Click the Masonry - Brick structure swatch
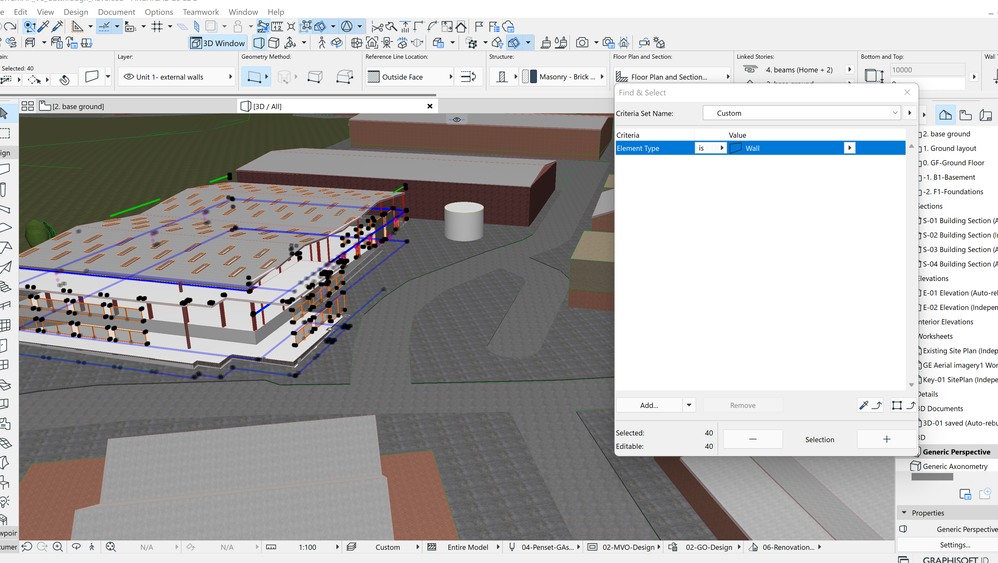The width and height of the screenshot is (998, 563). tap(531, 77)
